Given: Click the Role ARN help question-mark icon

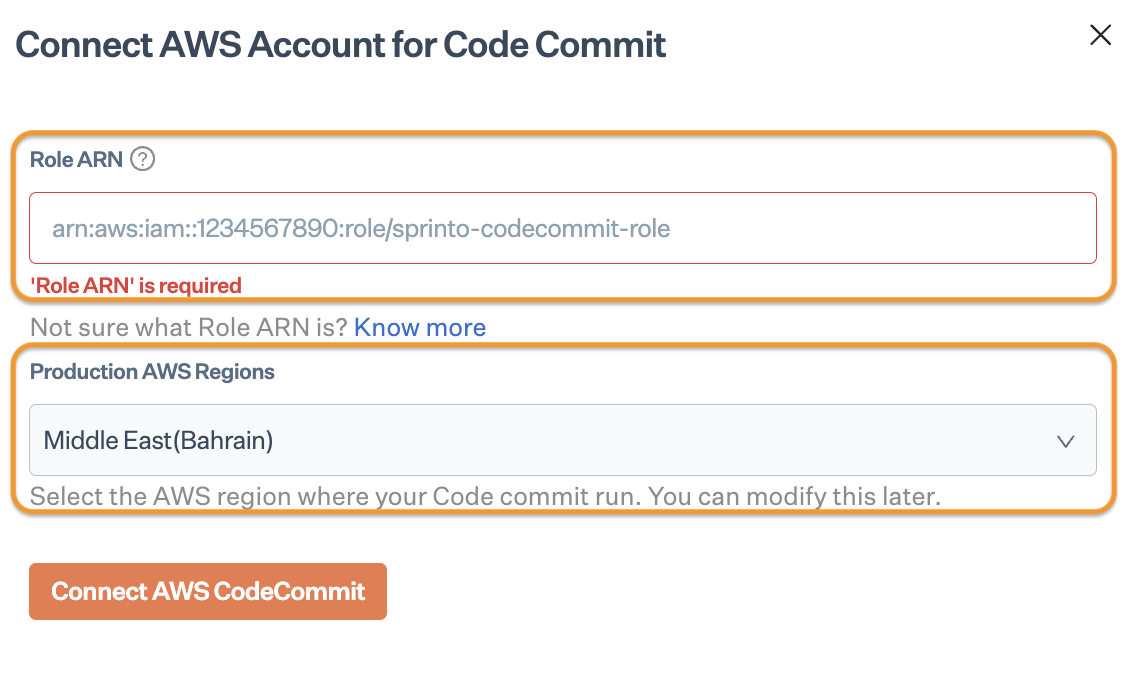Looking at the screenshot, I should point(143,159).
